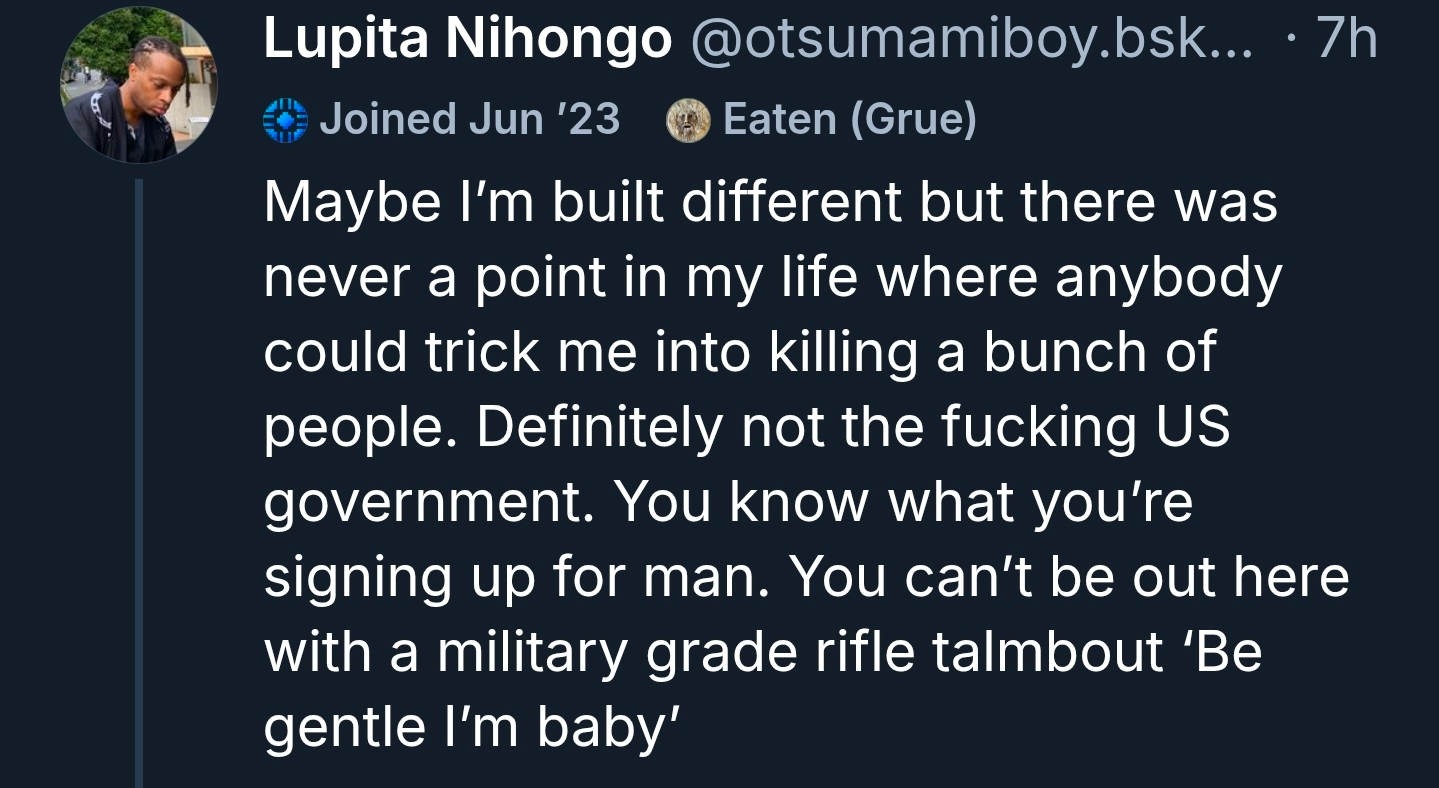1439x788 pixels.
Task: Click the text "You know what you're"
Action: [x=903, y=502]
